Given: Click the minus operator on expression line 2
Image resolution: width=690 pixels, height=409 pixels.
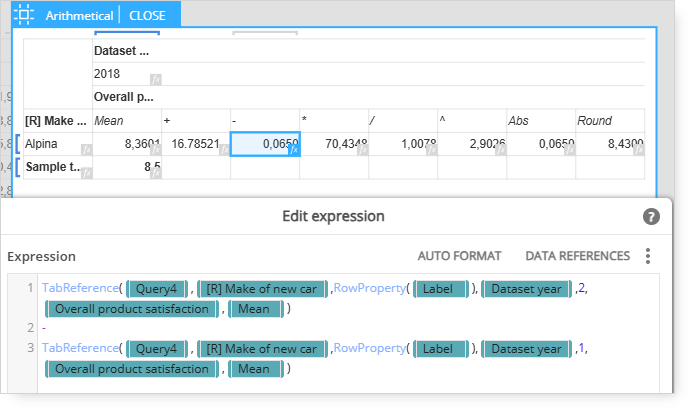Looking at the screenshot, I should click(x=44, y=328).
